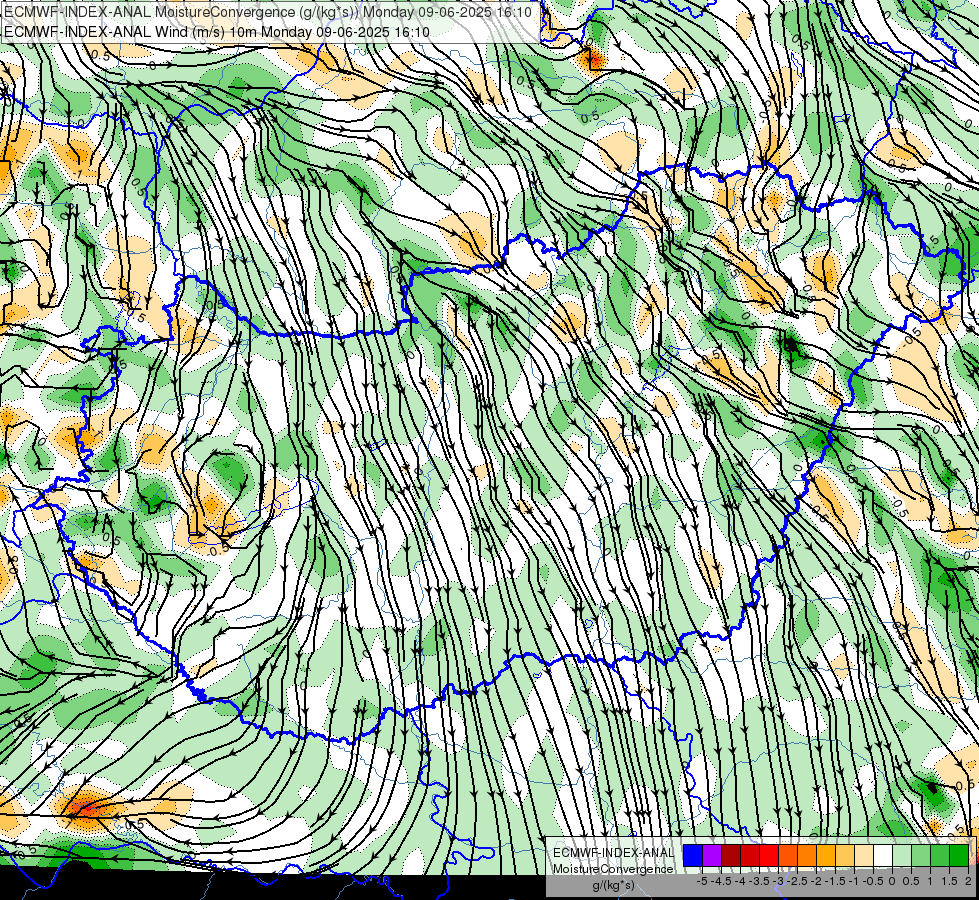Select the amber swatch between -2 and -1.5
The height and width of the screenshot is (900, 979).
click(826, 855)
